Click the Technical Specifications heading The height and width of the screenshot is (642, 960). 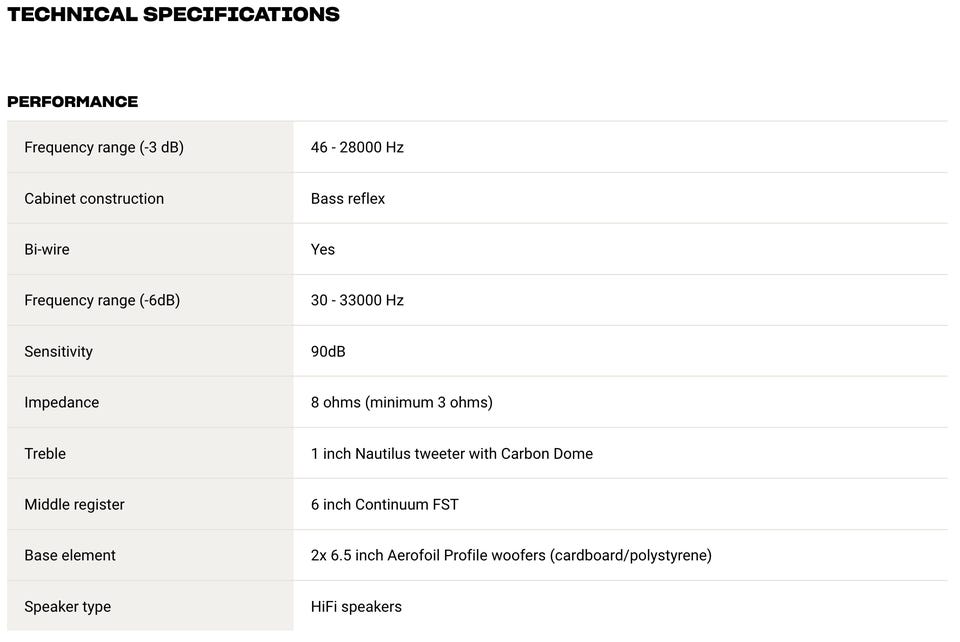pos(173,15)
